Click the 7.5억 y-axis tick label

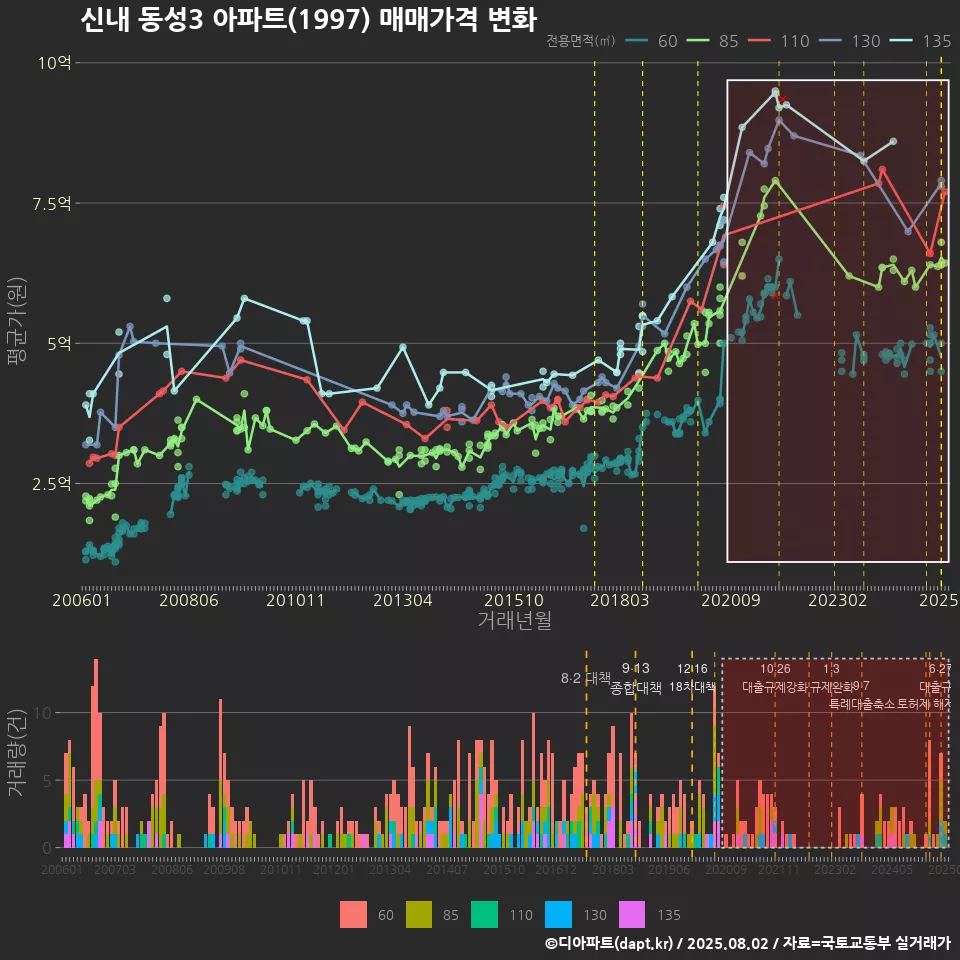51,203
